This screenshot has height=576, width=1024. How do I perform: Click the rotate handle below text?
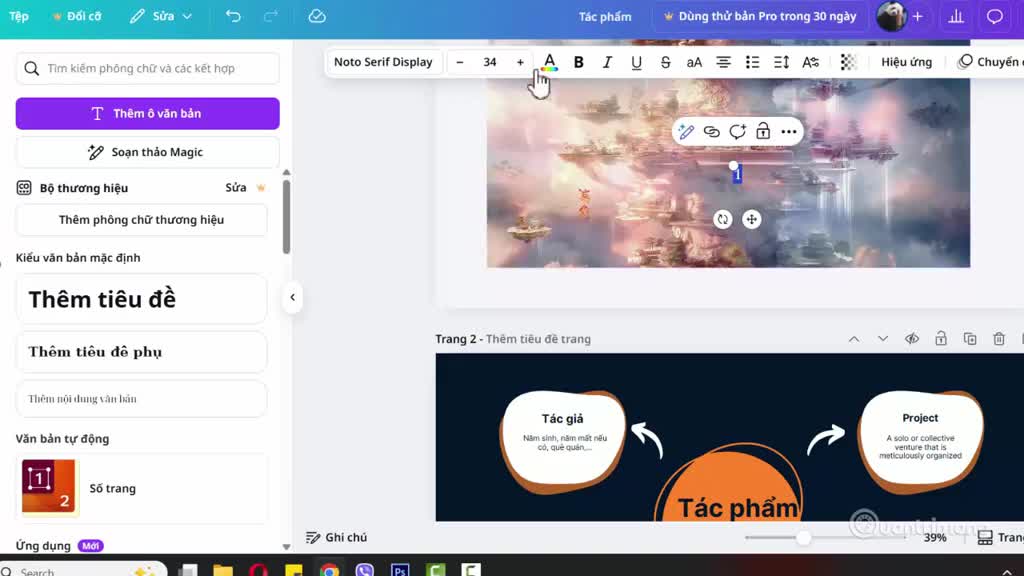click(x=722, y=219)
